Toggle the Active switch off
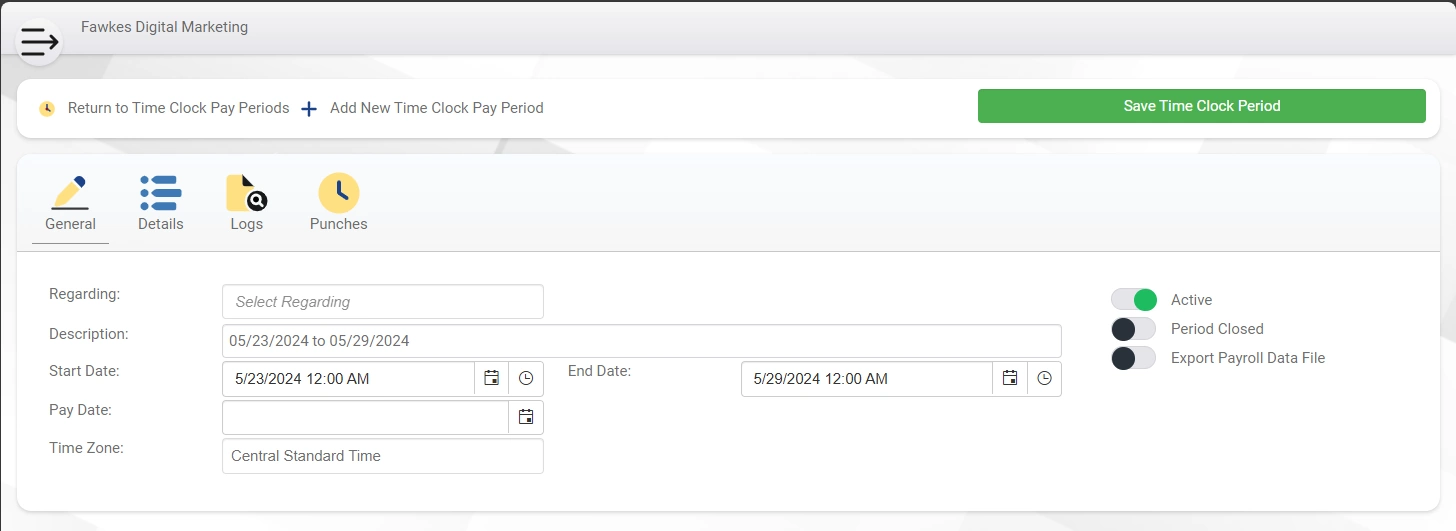1456x531 pixels. (1134, 300)
